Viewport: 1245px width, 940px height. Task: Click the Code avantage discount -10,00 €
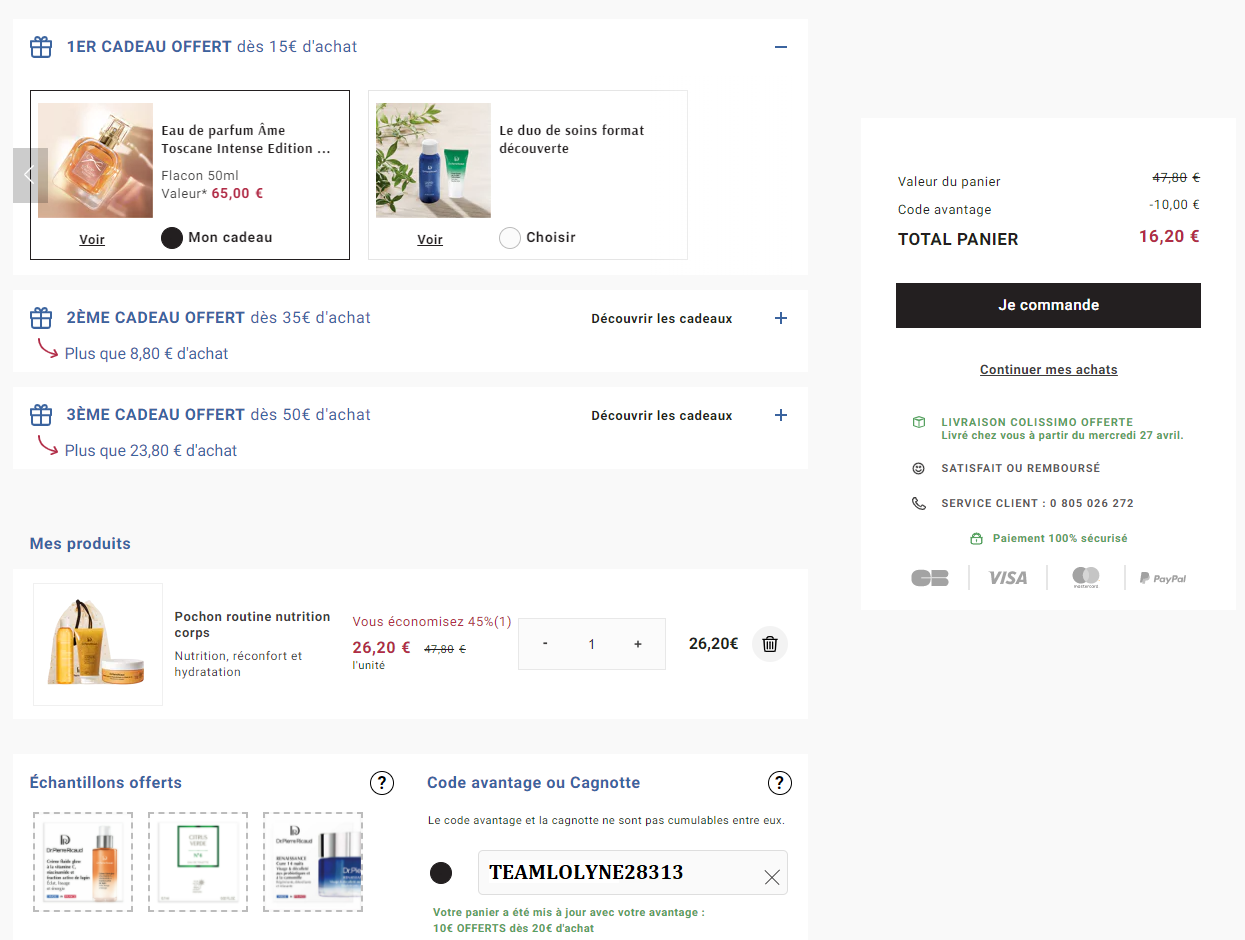coord(1174,205)
